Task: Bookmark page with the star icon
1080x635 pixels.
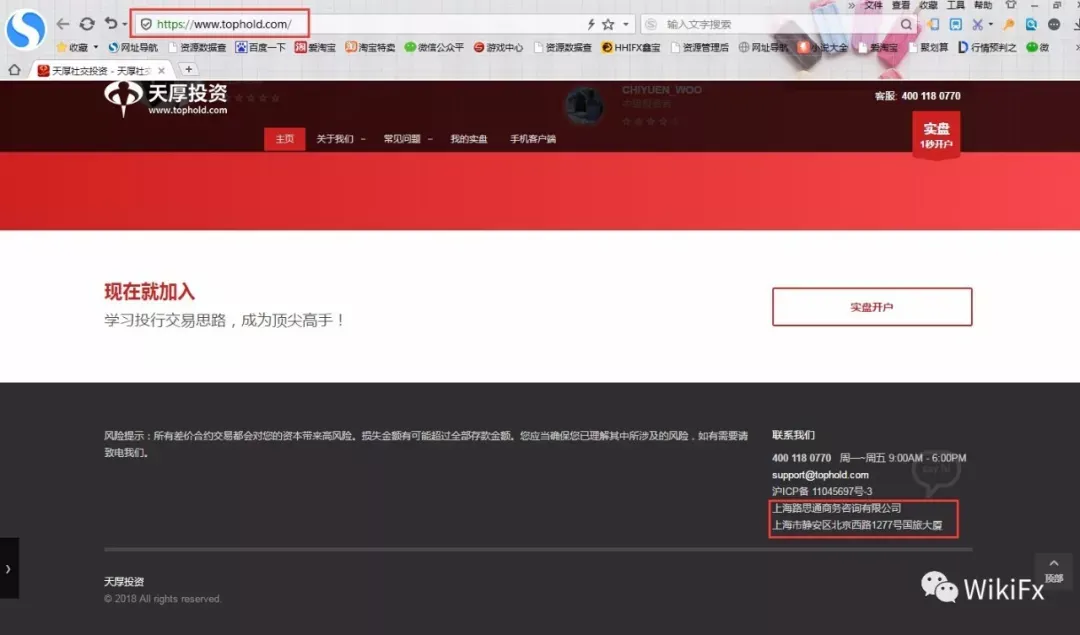Action: pos(608,24)
